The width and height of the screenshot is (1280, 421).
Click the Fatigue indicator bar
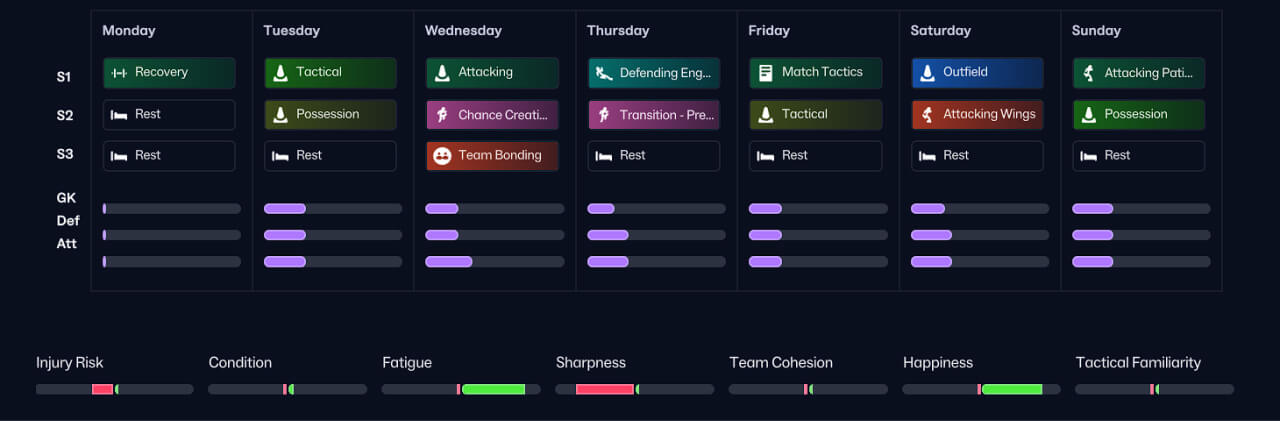[460, 389]
